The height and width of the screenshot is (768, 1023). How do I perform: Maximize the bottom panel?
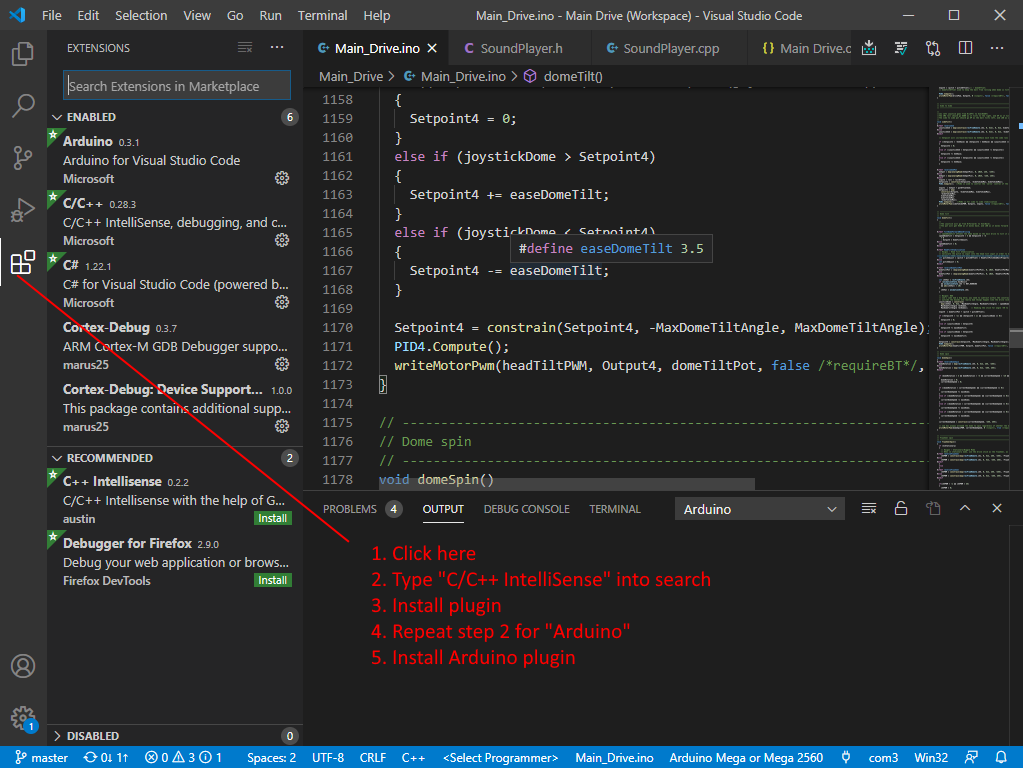coord(965,508)
